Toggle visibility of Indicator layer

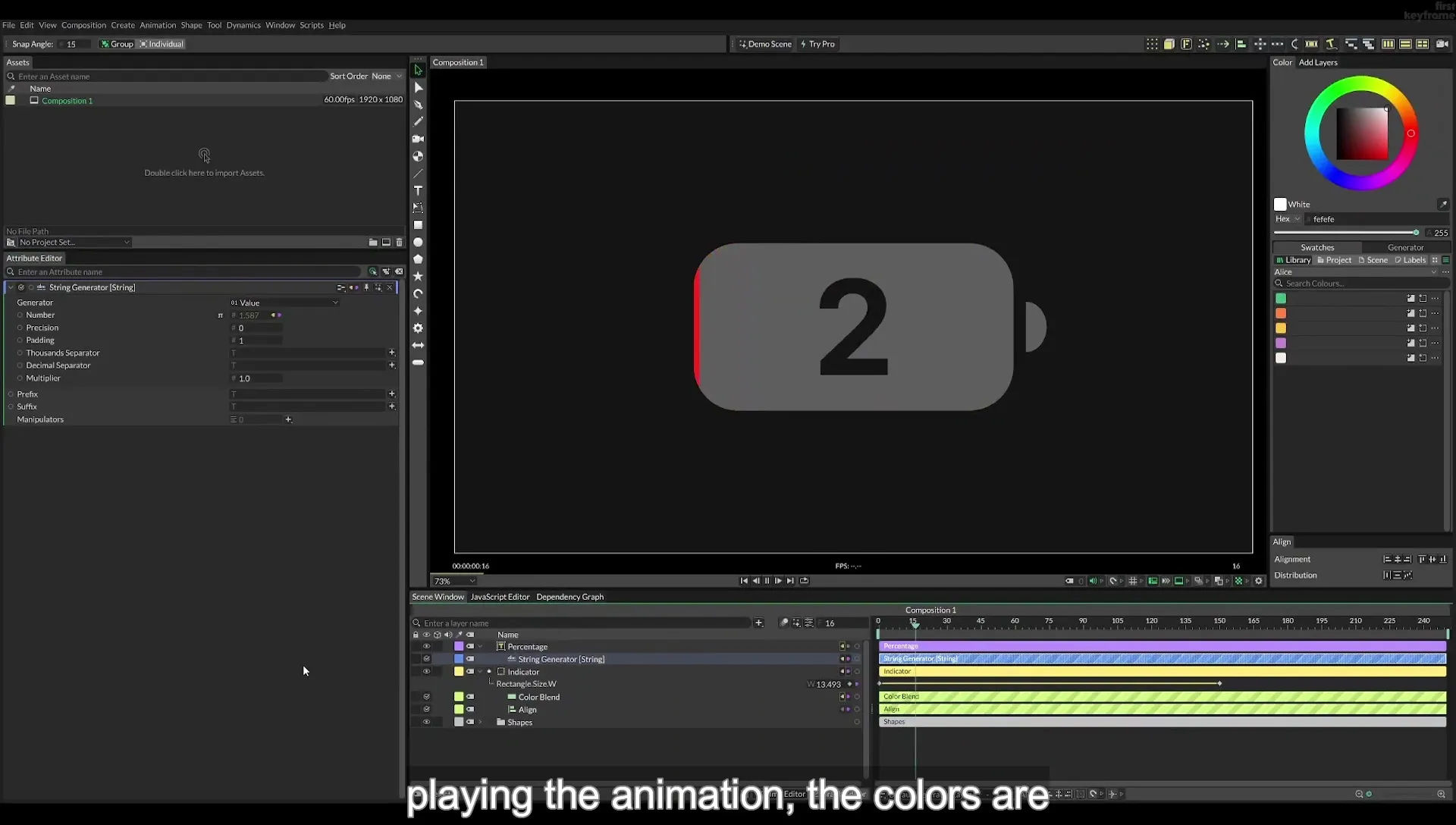point(426,672)
